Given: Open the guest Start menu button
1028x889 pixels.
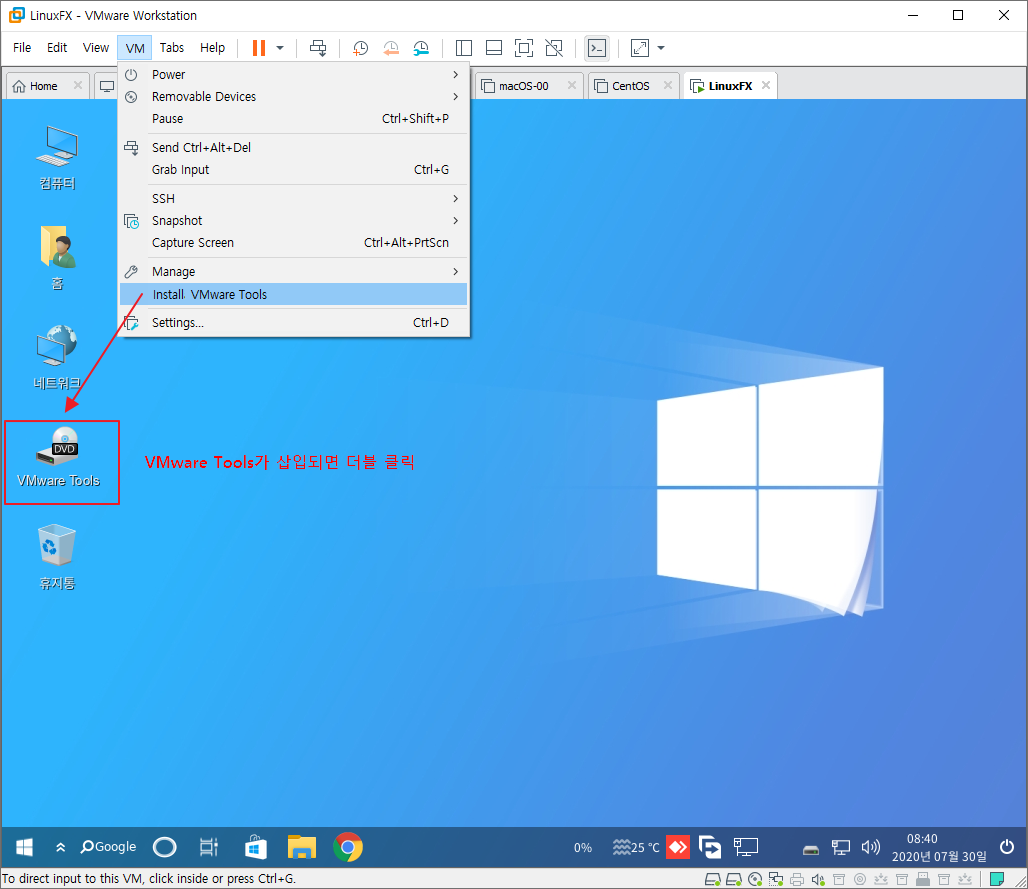Looking at the screenshot, I should click(24, 847).
